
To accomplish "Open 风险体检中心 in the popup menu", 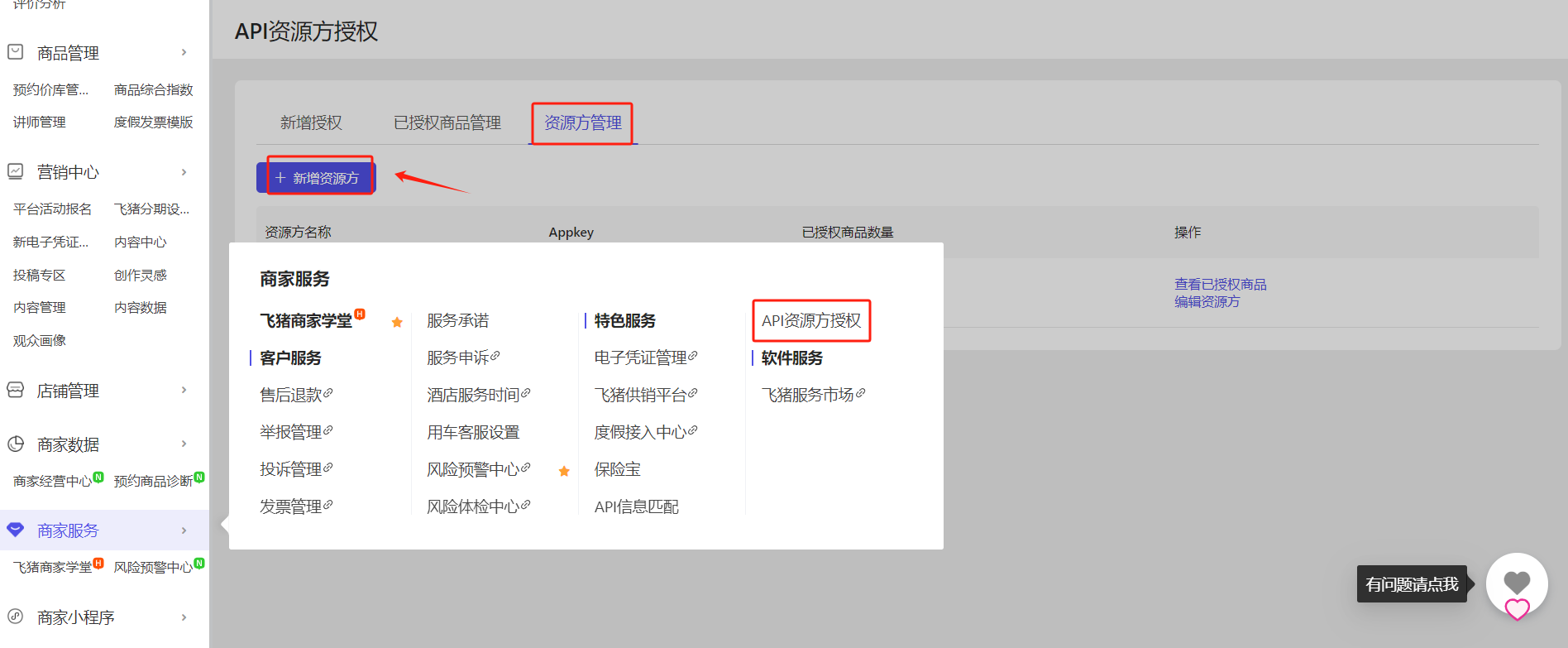I will point(474,506).
